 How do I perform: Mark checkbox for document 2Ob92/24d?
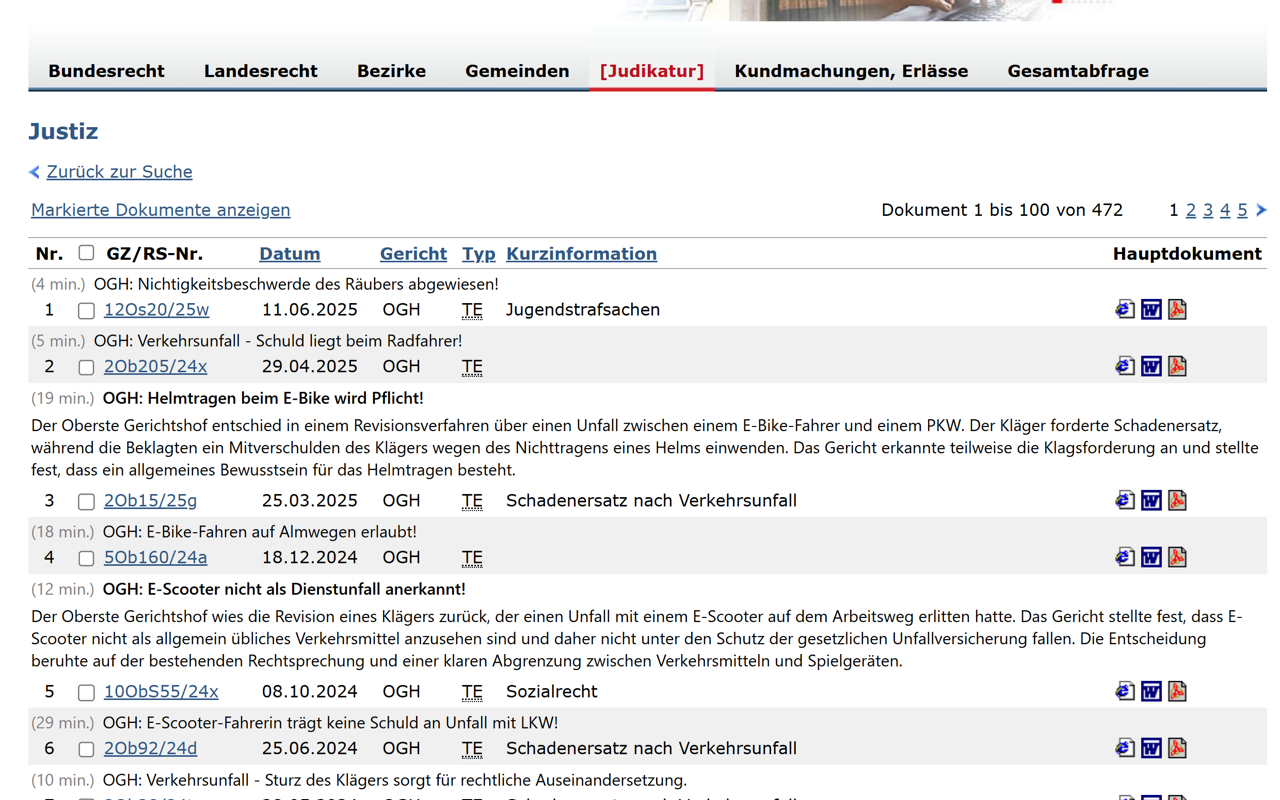pos(86,750)
